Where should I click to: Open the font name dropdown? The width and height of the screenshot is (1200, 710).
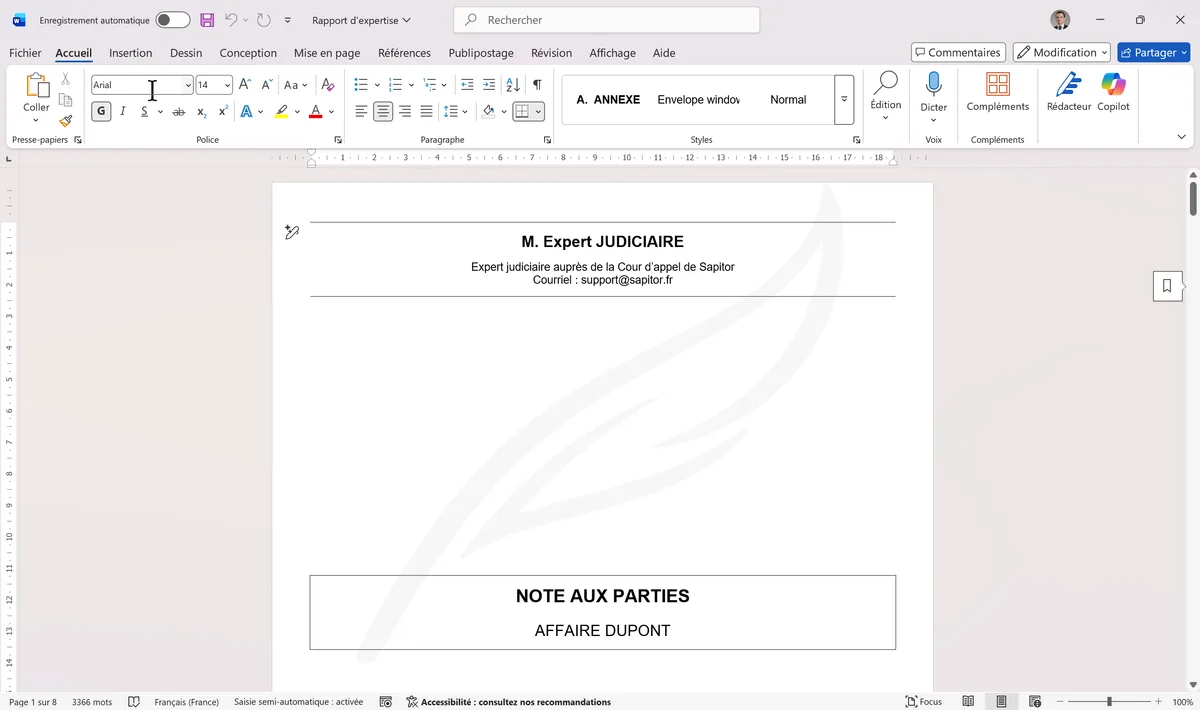tap(188, 84)
